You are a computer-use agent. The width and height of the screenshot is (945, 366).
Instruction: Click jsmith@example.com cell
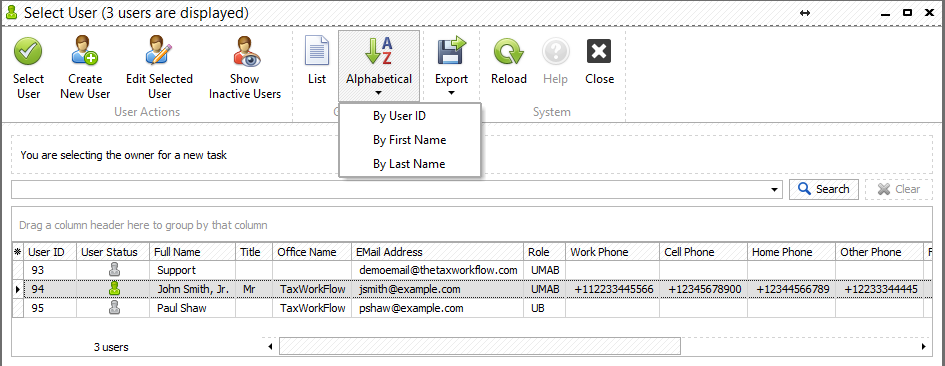(438, 289)
